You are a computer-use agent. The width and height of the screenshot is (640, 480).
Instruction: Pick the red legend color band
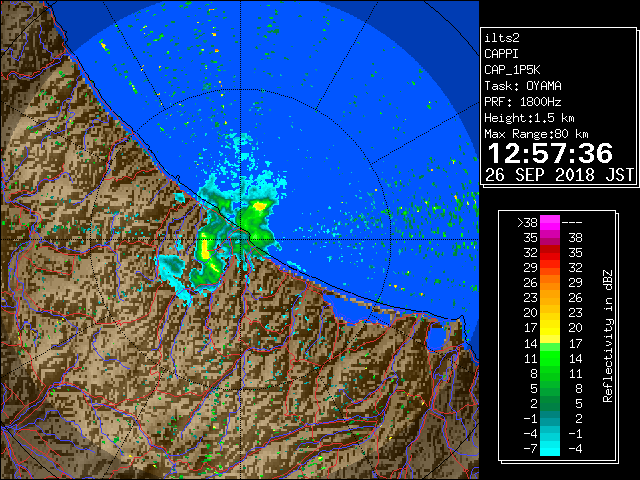pyautogui.click(x=550, y=253)
